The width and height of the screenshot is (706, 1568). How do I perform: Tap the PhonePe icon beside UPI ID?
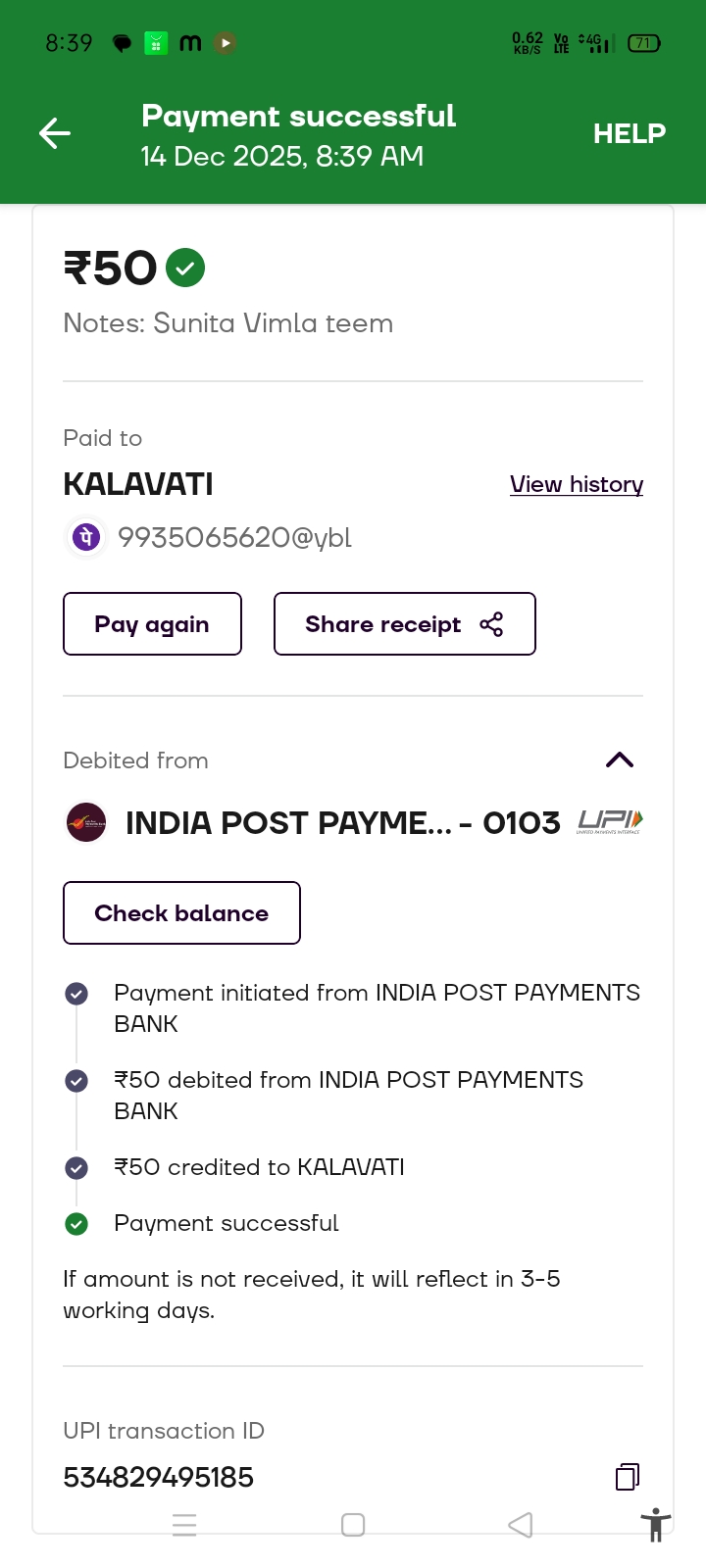pos(86,537)
